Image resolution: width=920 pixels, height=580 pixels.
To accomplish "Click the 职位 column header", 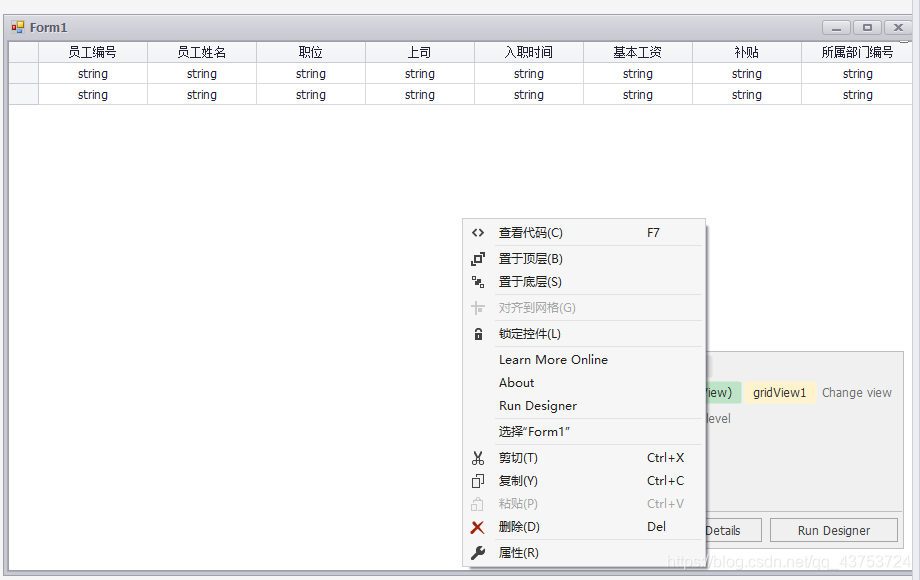I will click(x=311, y=52).
